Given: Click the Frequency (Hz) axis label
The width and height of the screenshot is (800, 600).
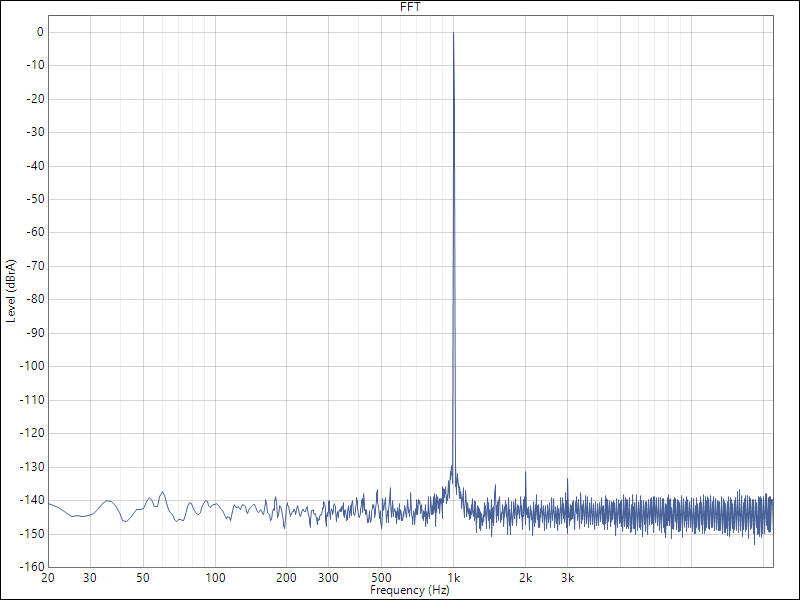Looking at the screenshot, I should coord(410,590).
